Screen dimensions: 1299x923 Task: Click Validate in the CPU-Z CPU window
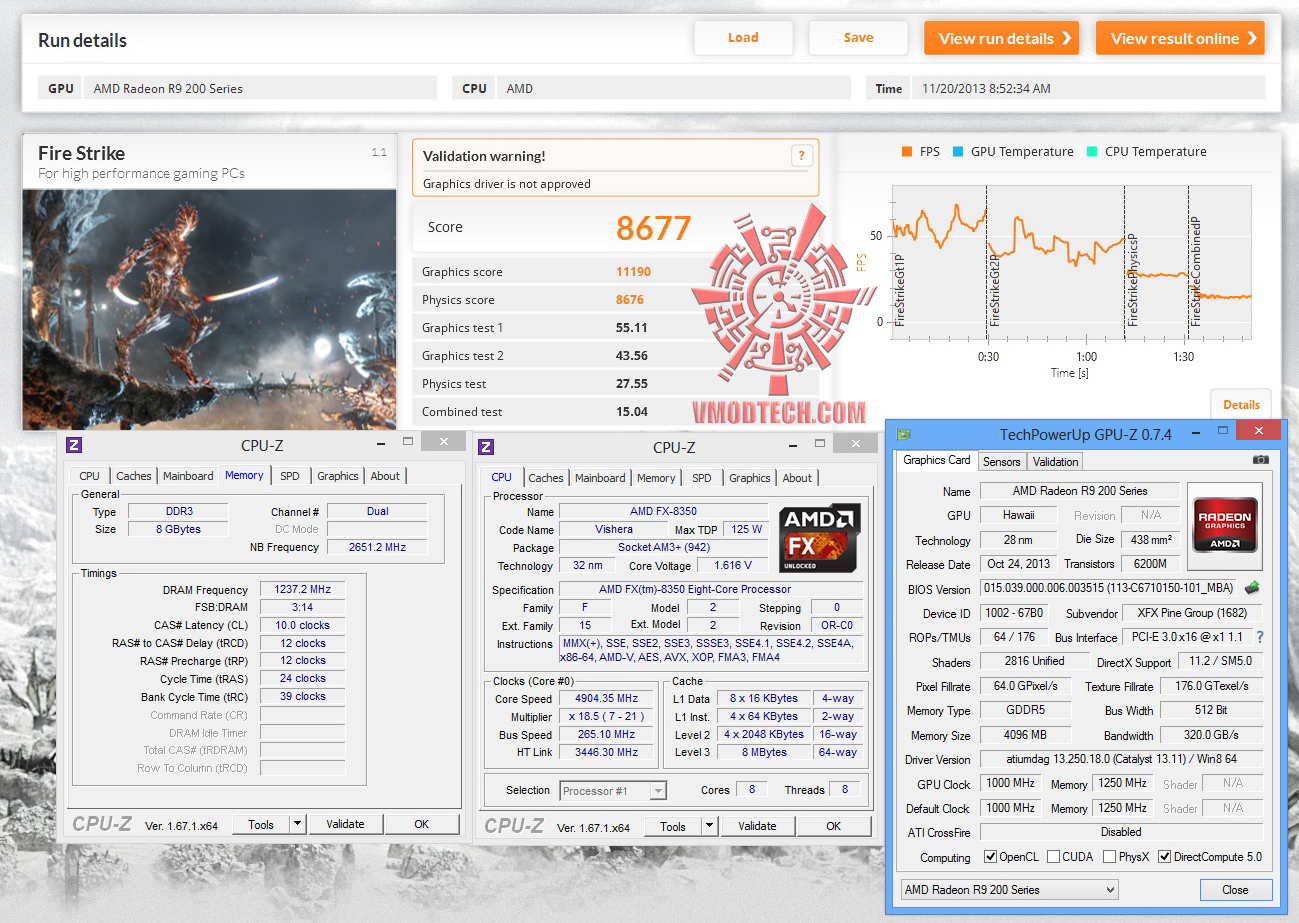(x=757, y=826)
